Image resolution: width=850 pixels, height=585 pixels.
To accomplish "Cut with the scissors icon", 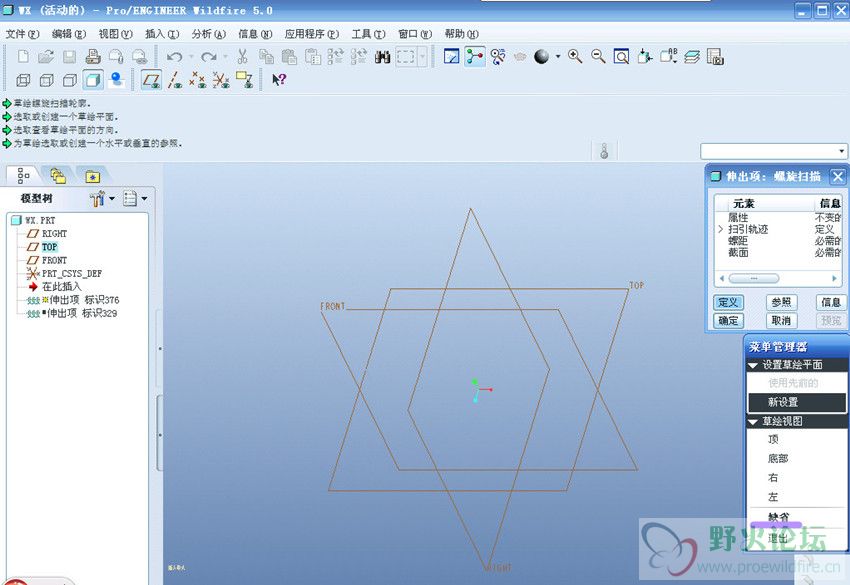I will click(242, 56).
